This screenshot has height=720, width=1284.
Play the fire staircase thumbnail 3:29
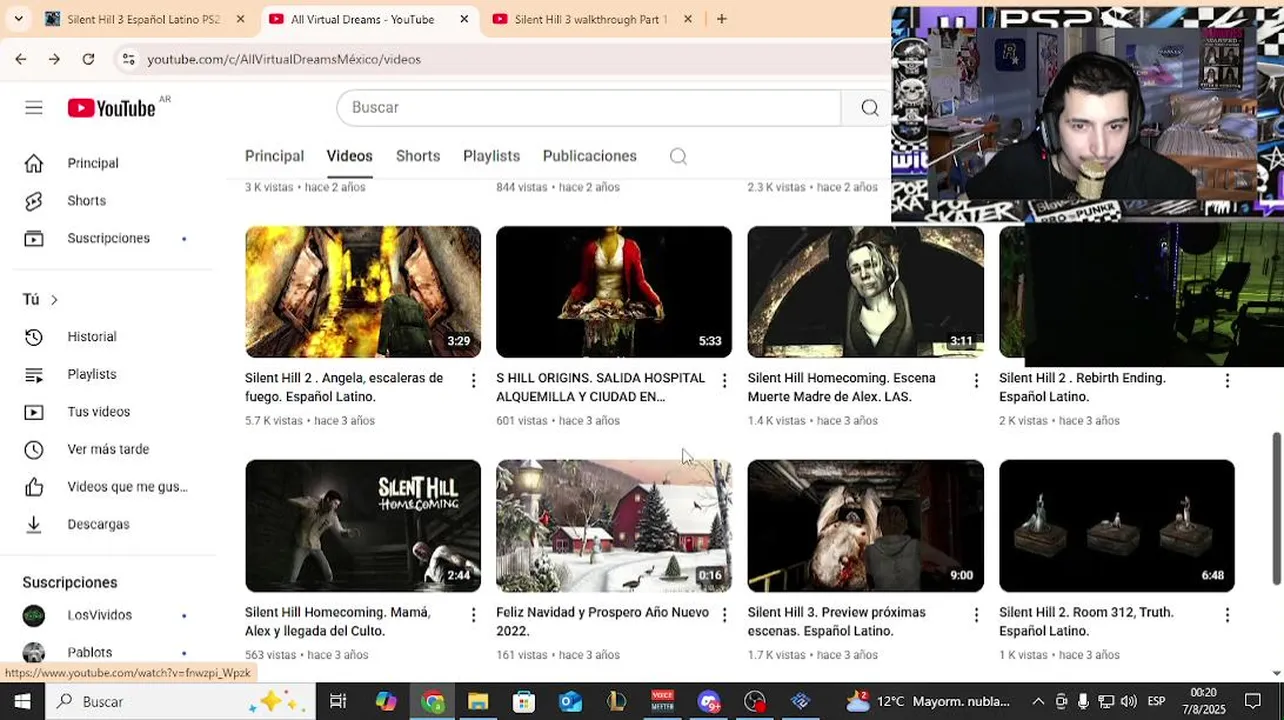pyautogui.click(x=363, y=292)
